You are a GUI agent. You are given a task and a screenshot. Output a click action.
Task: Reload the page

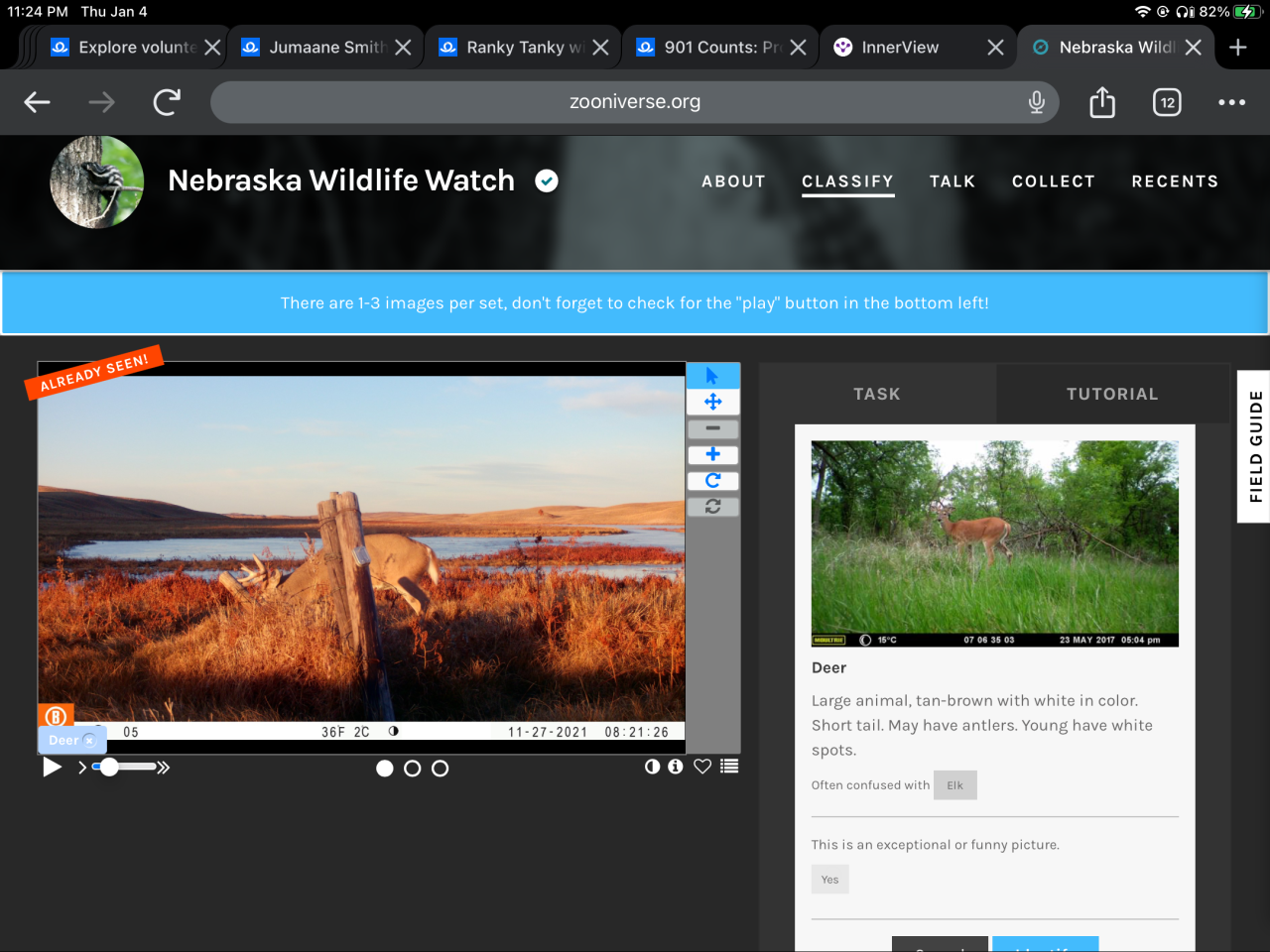tap(167, 102)
